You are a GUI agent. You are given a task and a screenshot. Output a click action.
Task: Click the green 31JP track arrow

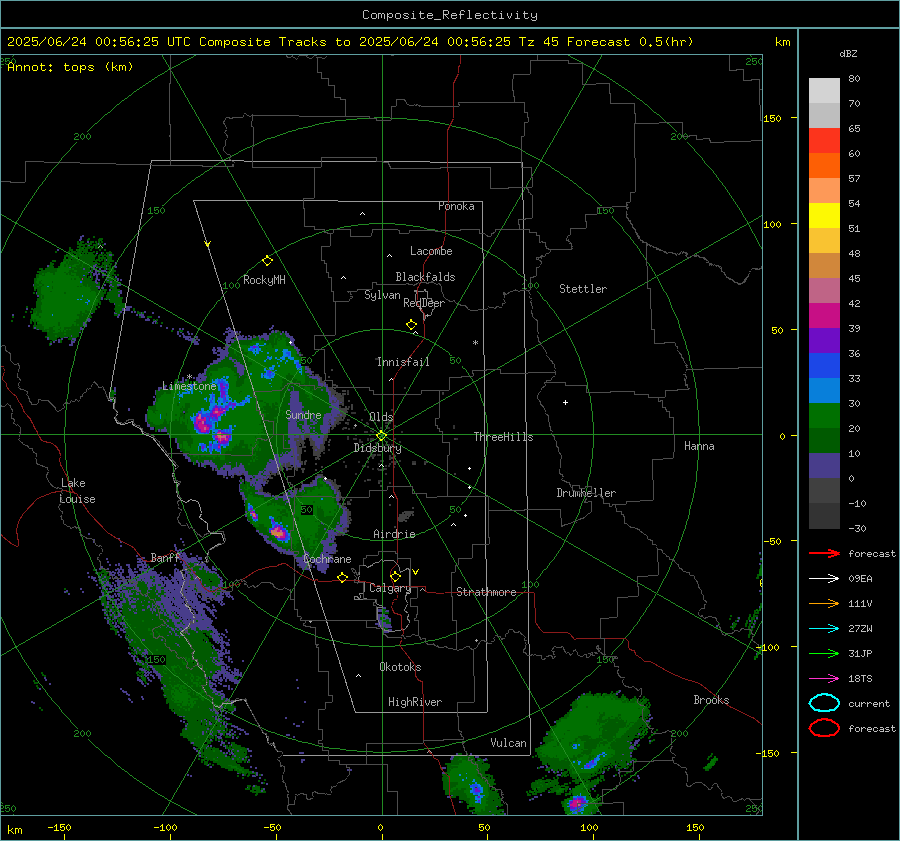824,653
